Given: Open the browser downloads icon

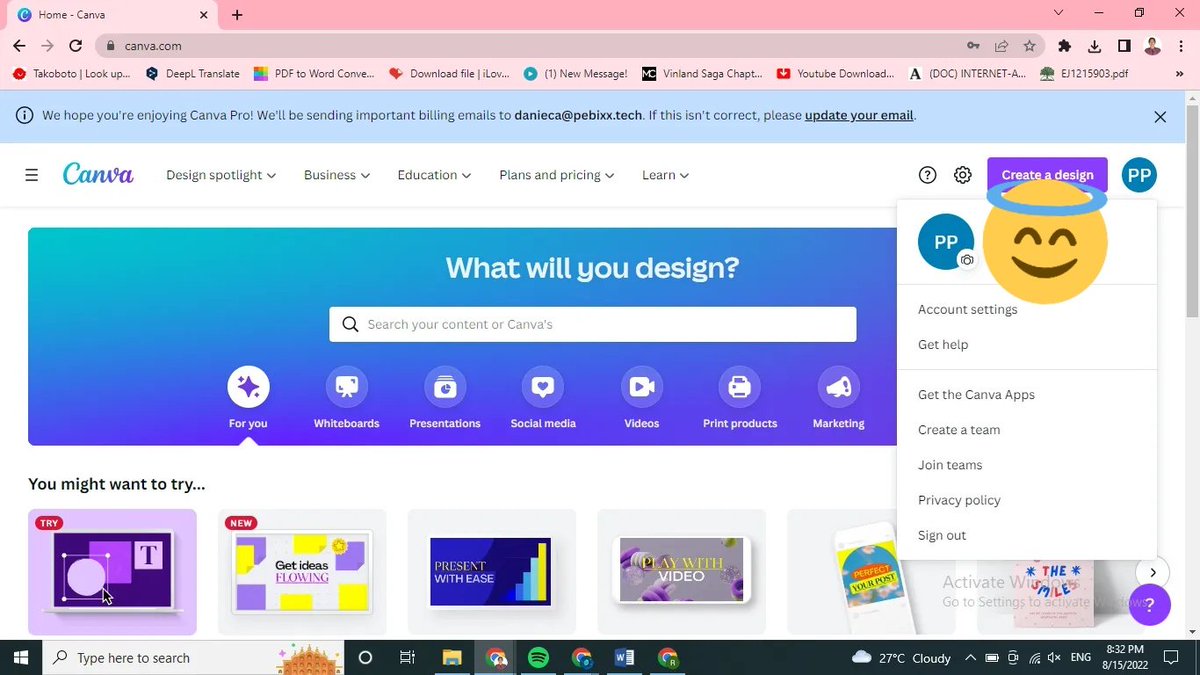Looking at the screenshot, I should pos(1094,46).
